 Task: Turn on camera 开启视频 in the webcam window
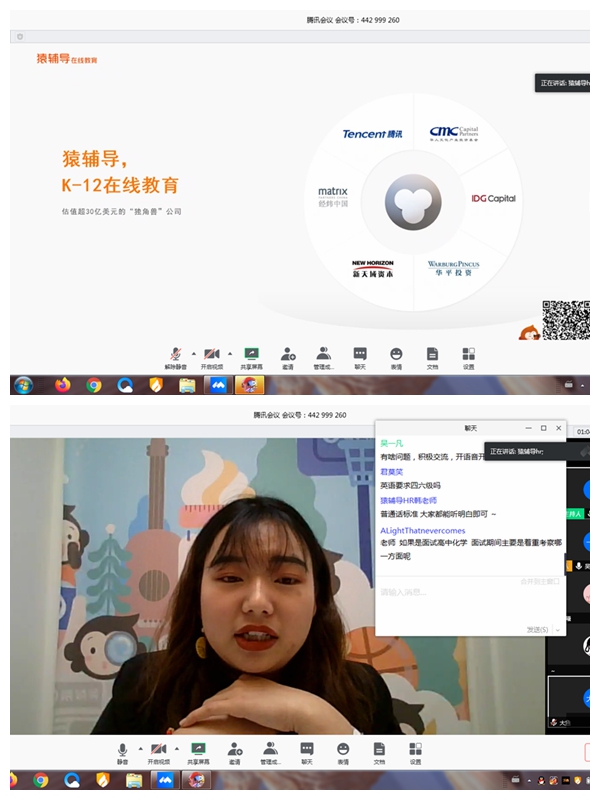point(159,754)
